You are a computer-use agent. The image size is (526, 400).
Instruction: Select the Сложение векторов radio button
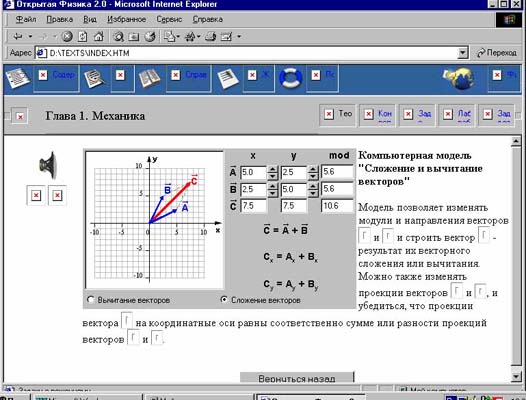point(224,299)
